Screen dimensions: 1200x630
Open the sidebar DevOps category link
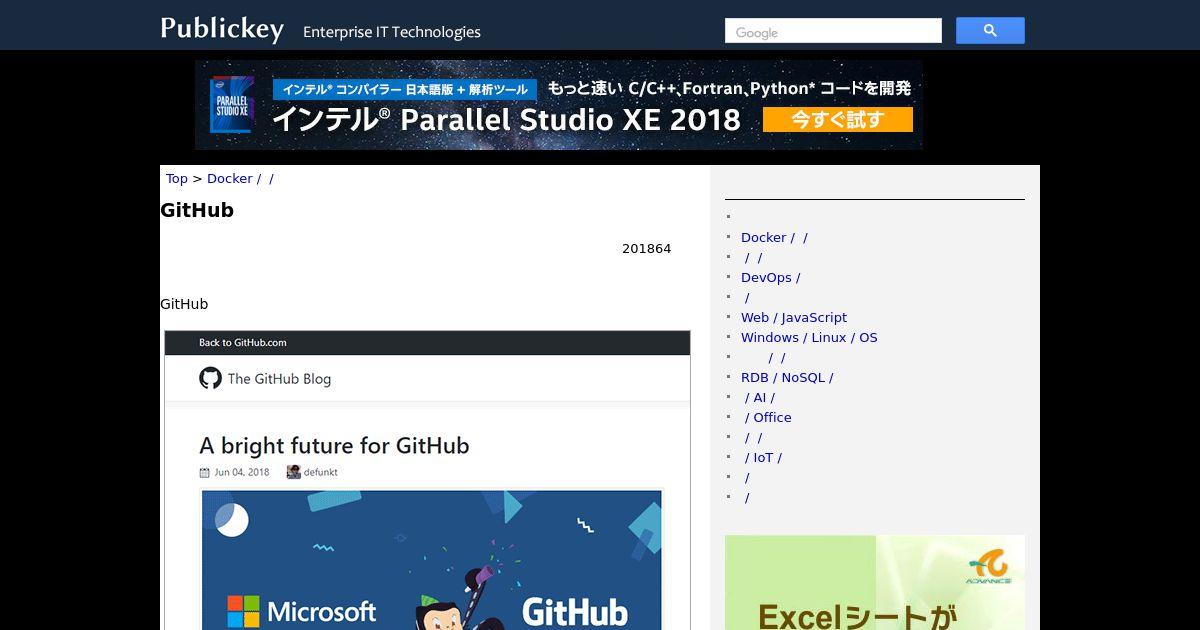[770, 277]
